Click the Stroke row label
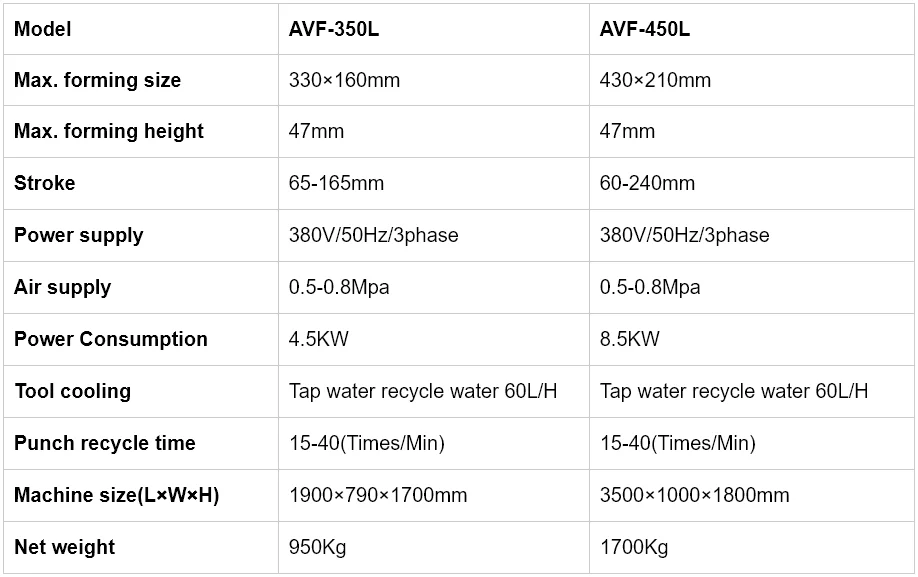 [45, 183]
